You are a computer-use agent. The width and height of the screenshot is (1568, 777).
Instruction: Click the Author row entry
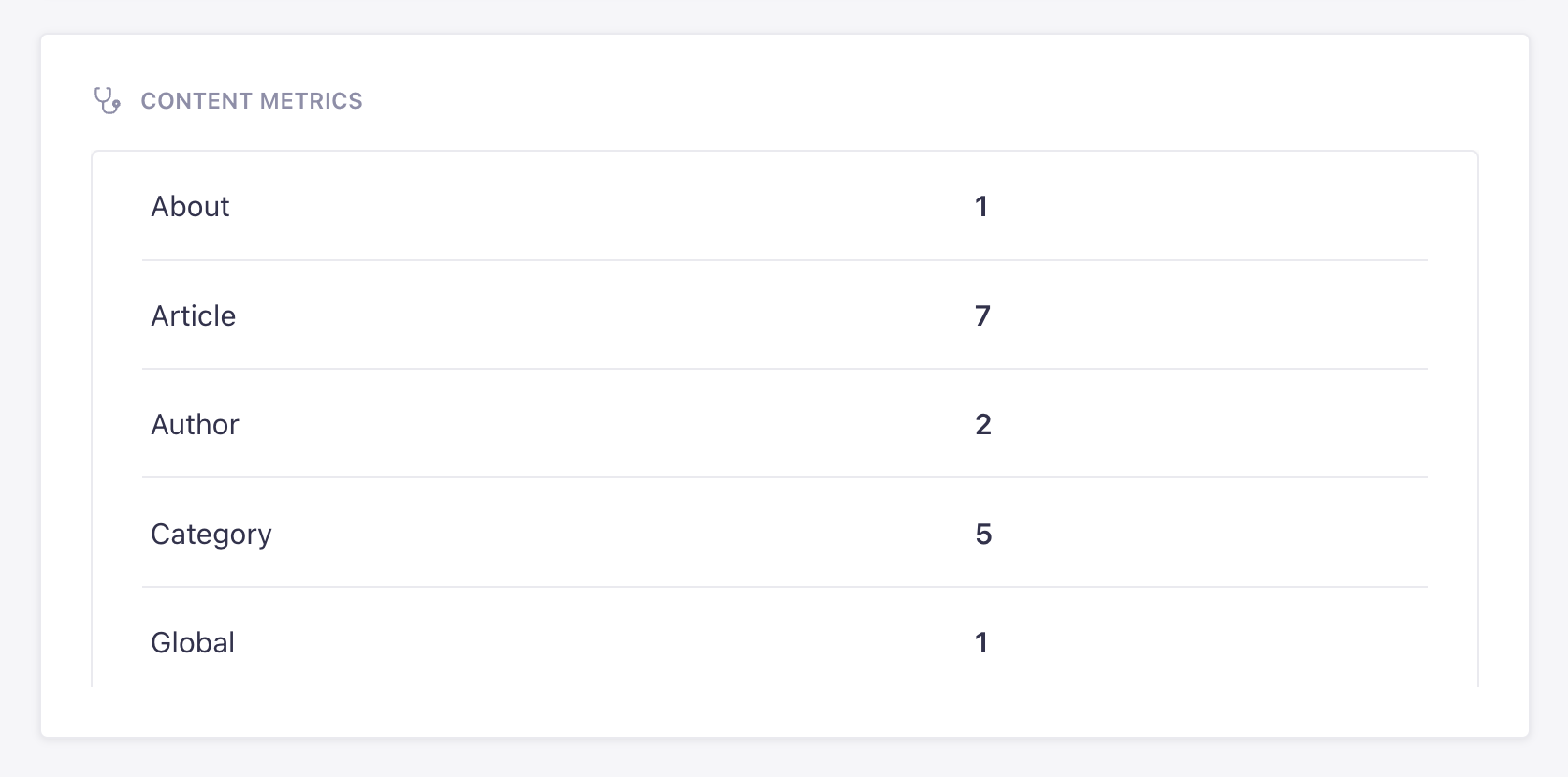pos(195,424)
